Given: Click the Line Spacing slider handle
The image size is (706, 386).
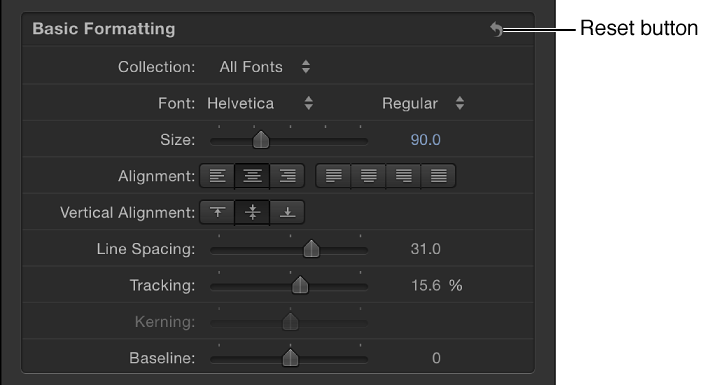Looking at the screenshot, I should coord(311,249).
